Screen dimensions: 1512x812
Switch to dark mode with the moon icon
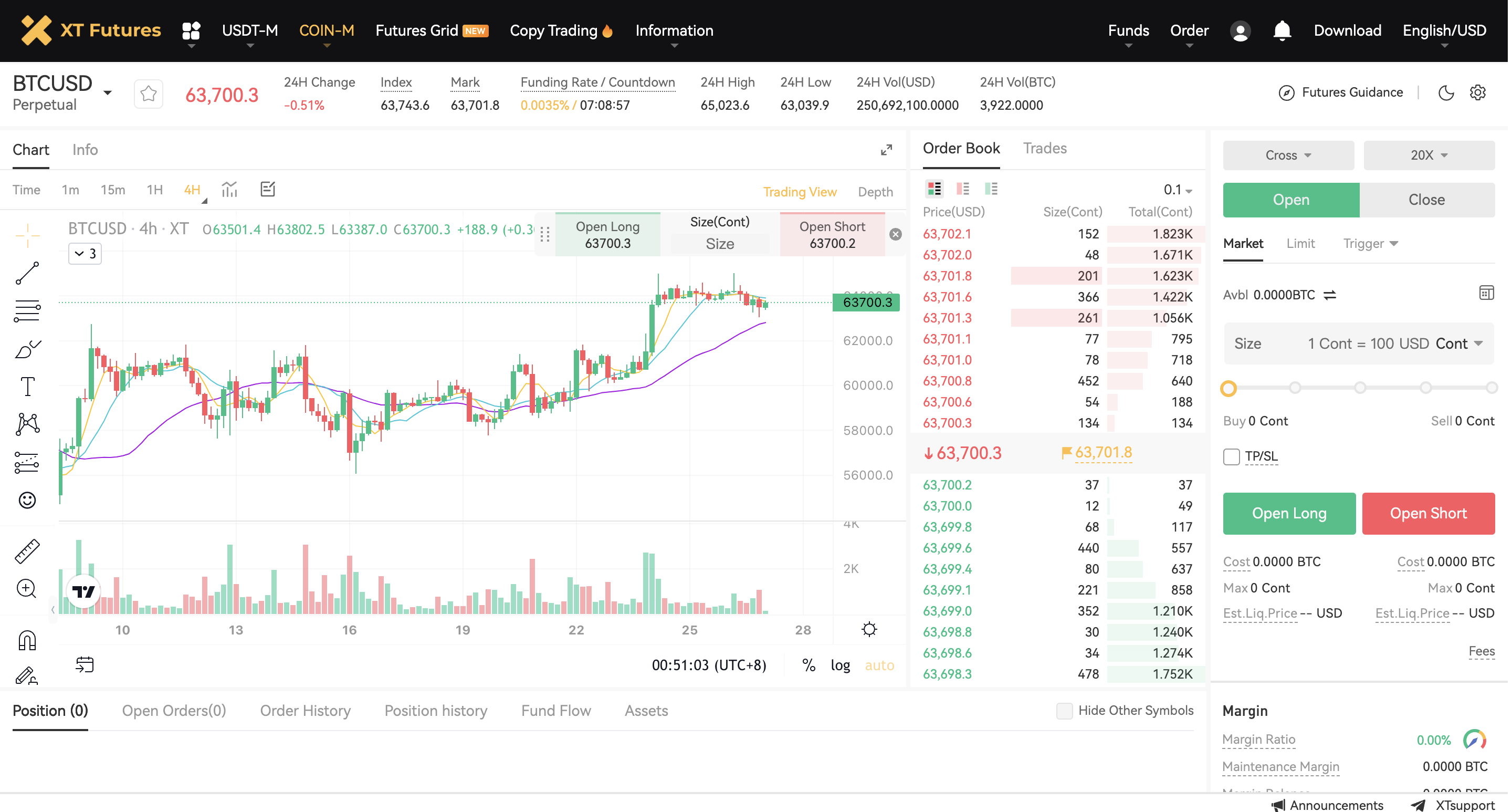(1446, 92)
